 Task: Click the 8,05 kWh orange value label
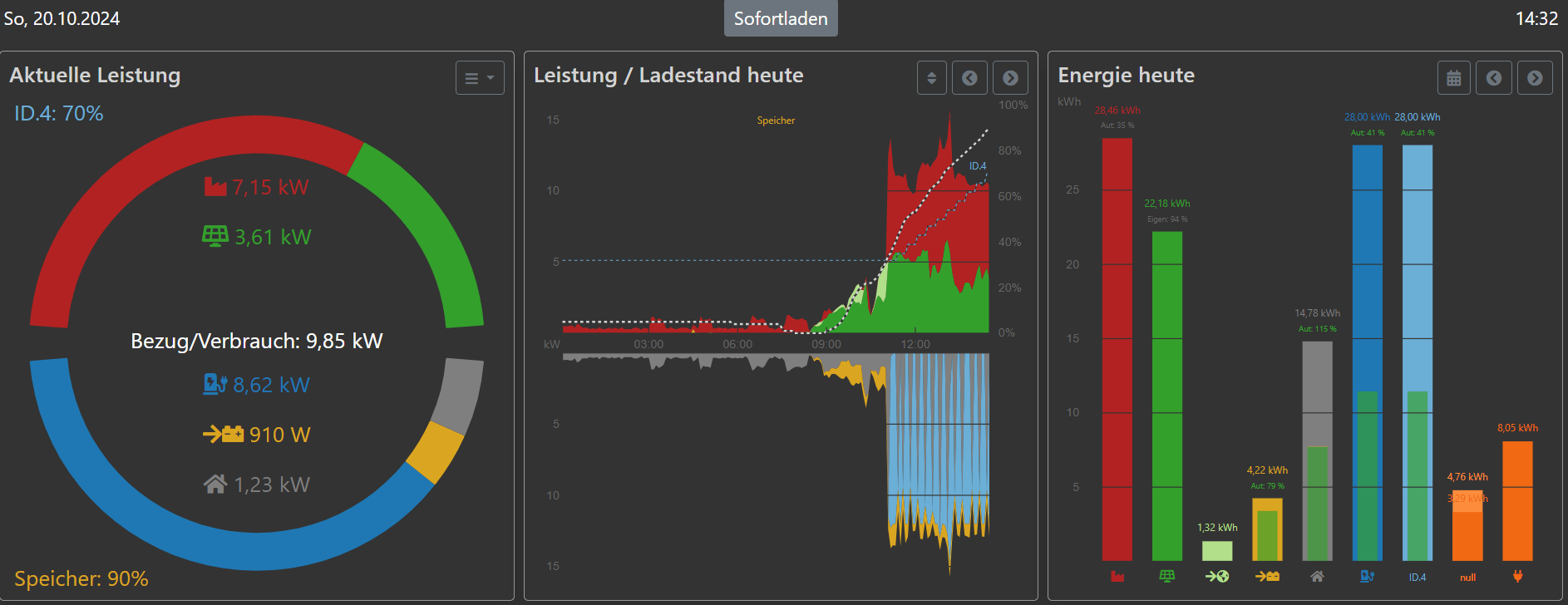[x=1518, y=428]
